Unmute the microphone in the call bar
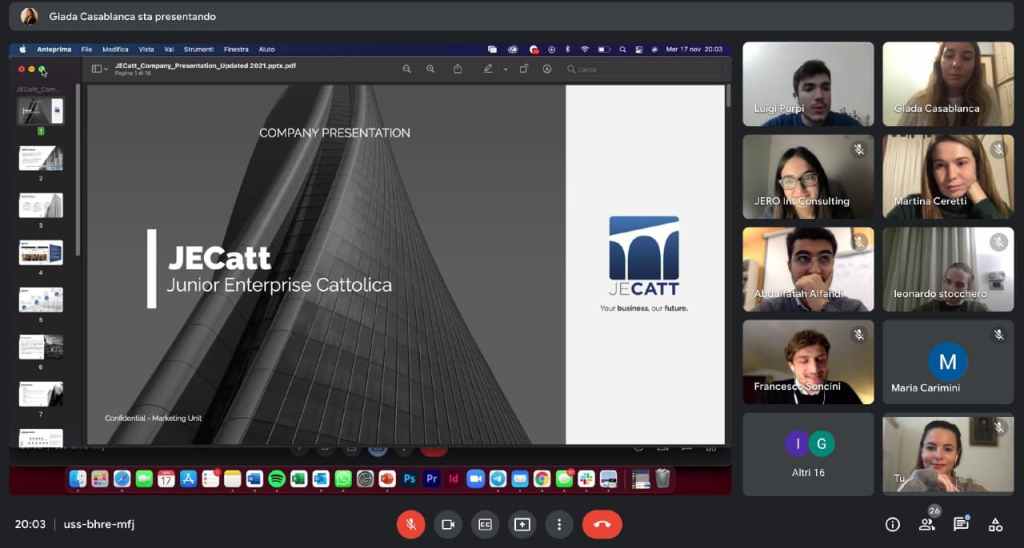This screenshot has width=1024, height=548. click(410, 524)
